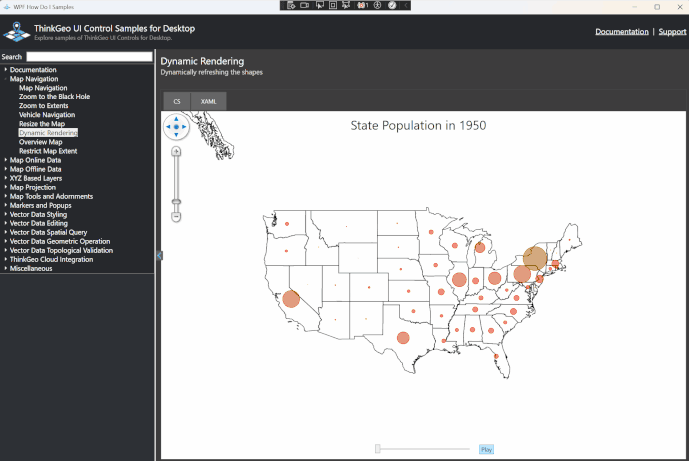The image size is (689, 461).
Task: Expand the Map Projection category
Action: (x=6, y=187)
